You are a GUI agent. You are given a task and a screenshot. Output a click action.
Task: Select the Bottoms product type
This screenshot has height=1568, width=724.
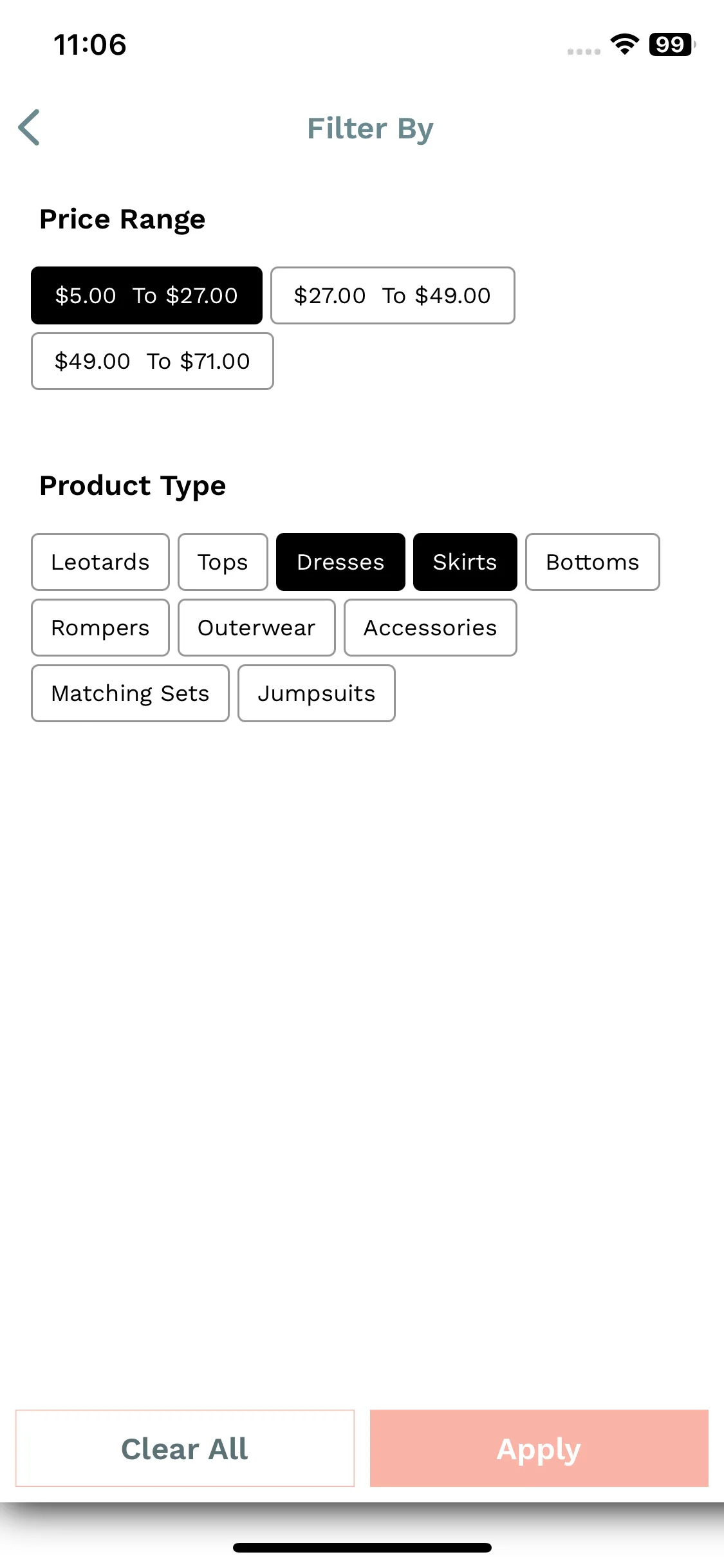tap(593, 562)
